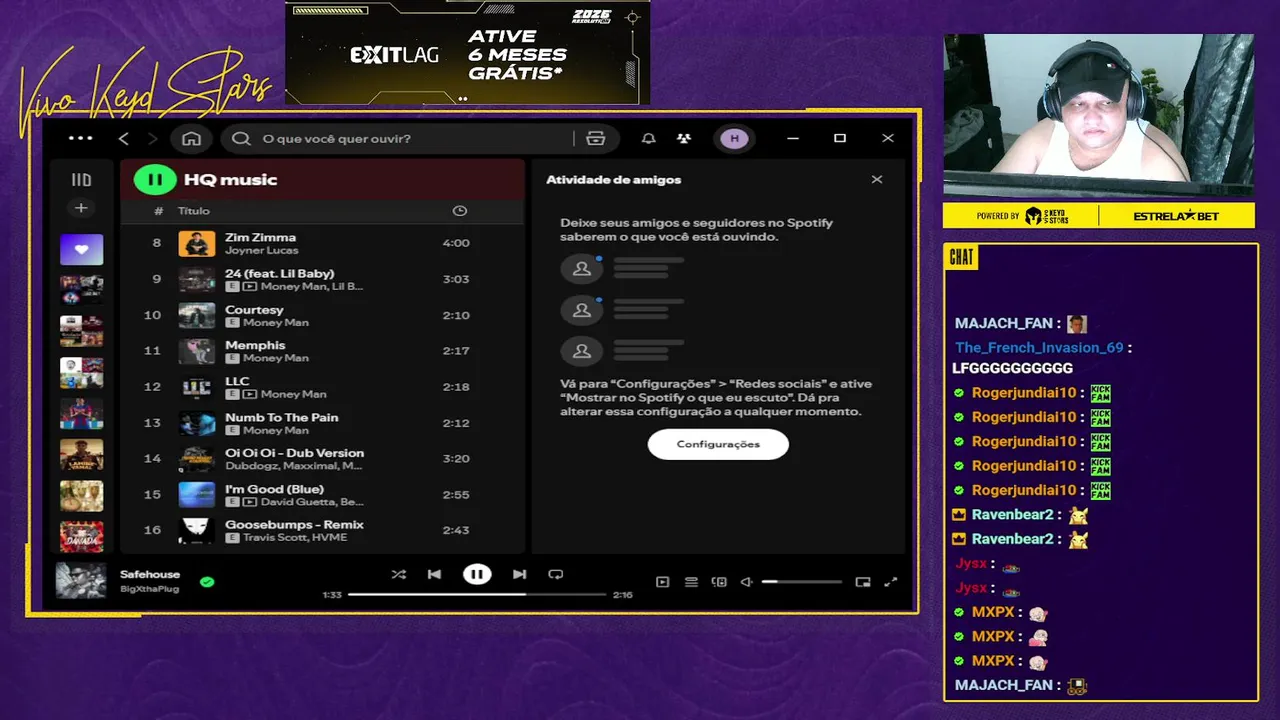Pause playback in the bottom player
Screen dimensions: 1280x720
click(477, 574)
